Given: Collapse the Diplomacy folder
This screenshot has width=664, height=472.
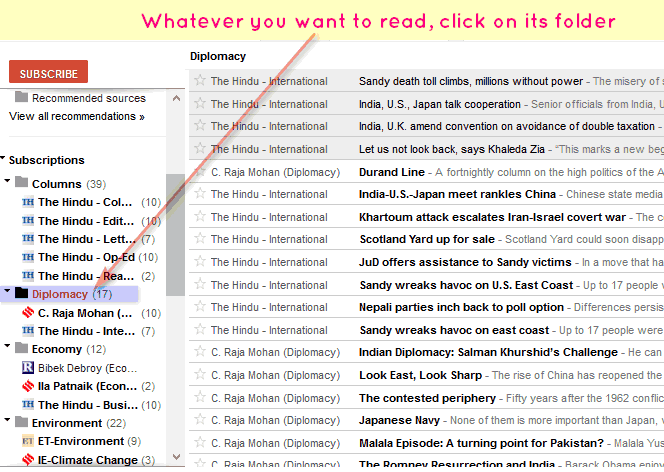Looking at the screenshot, I should (7, 291).
